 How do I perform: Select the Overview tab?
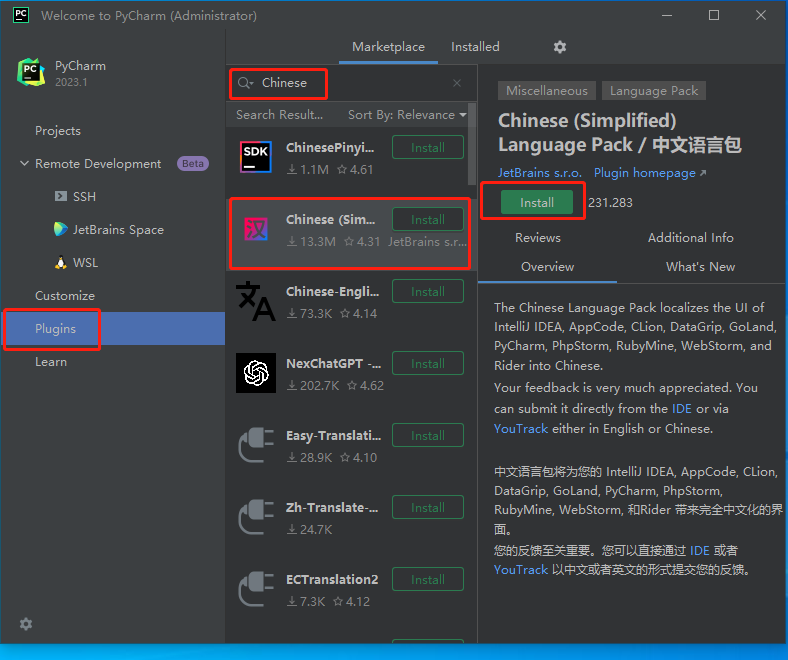point(547,266)
